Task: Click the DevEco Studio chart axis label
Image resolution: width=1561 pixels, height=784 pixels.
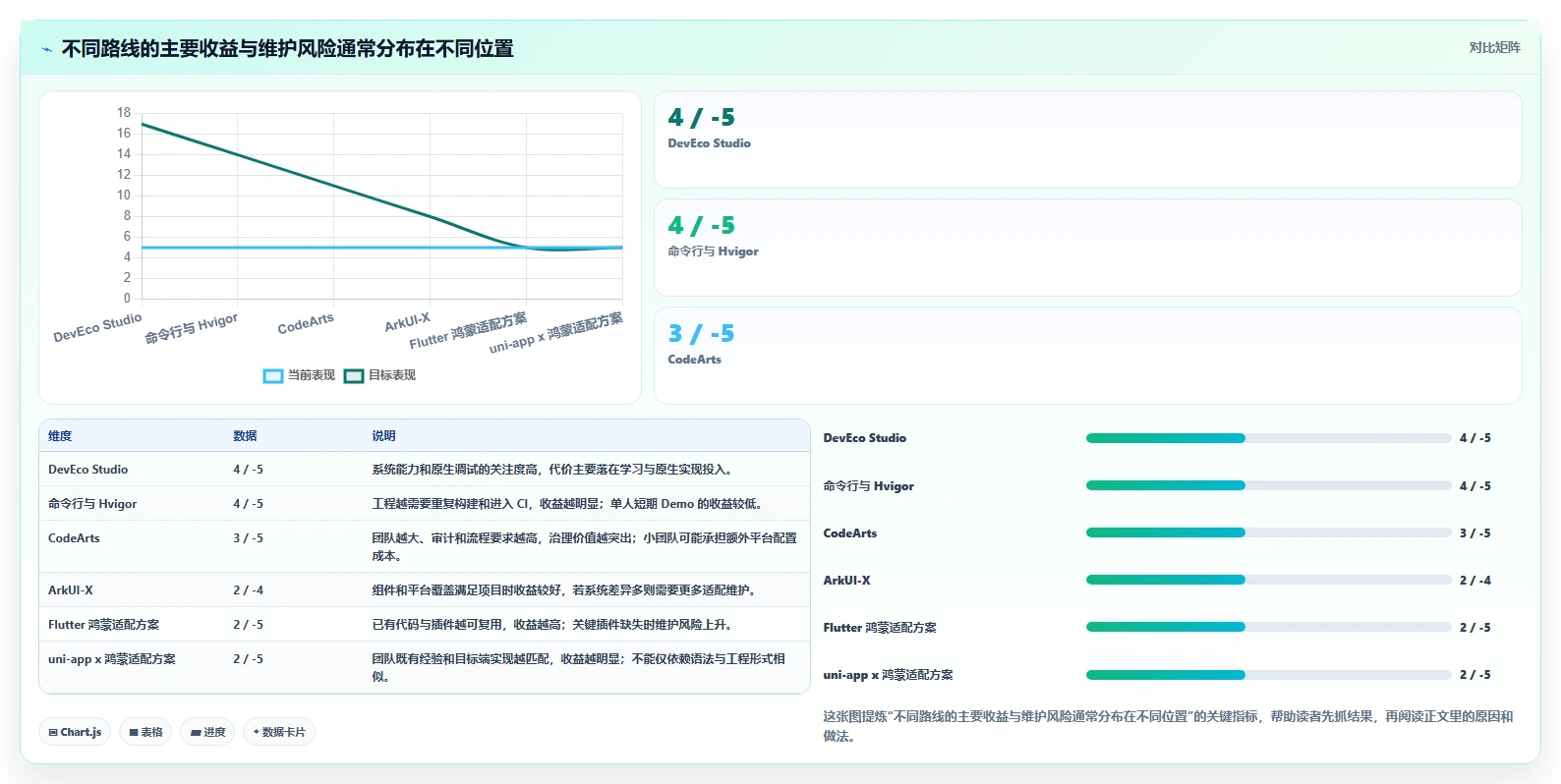Action: click(x=97, y=327)
